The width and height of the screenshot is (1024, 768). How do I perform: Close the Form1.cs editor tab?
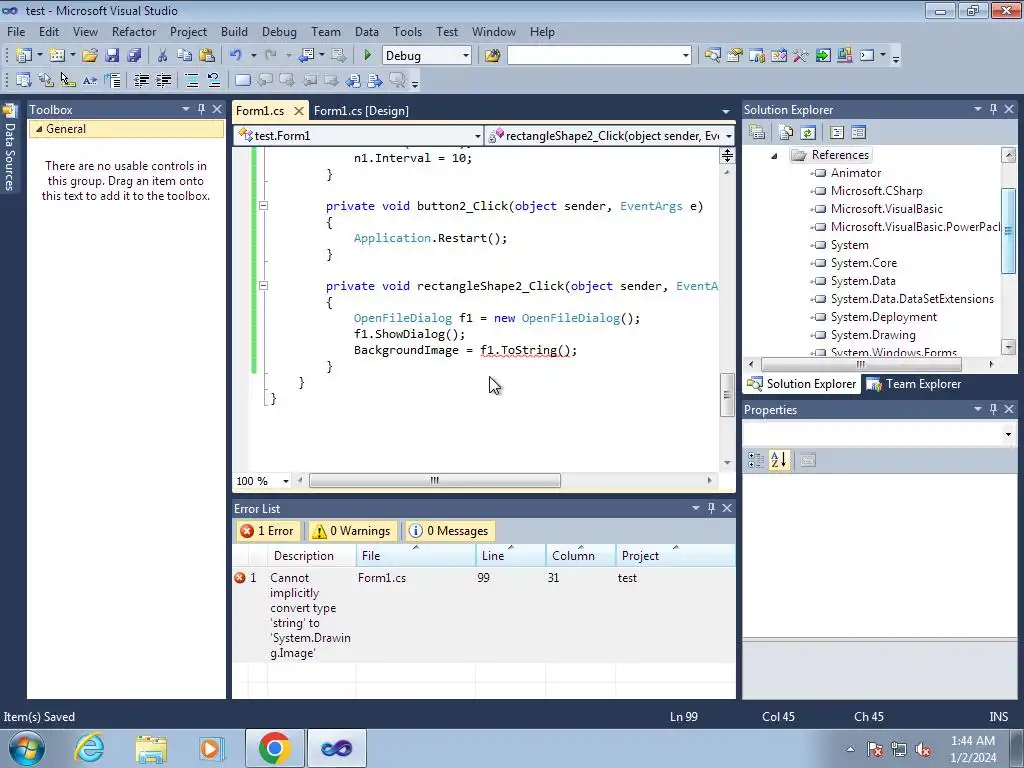(298, 111)
